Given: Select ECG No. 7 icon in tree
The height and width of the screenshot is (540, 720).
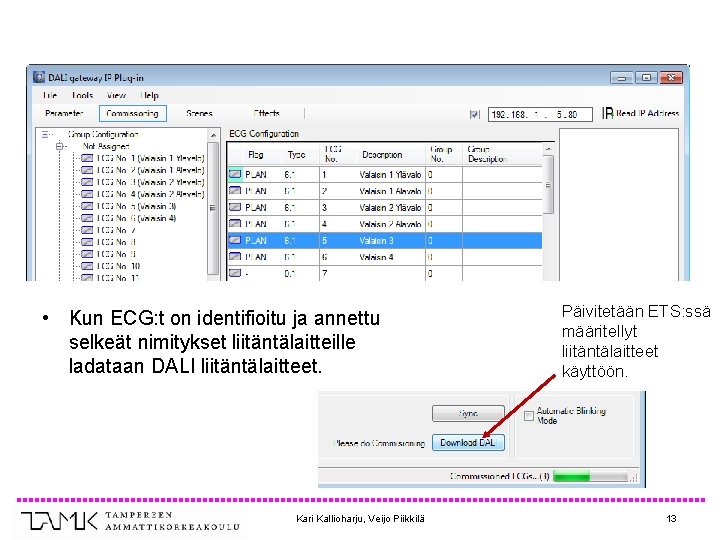Looking at the screenshot, I should pos(87,230).
